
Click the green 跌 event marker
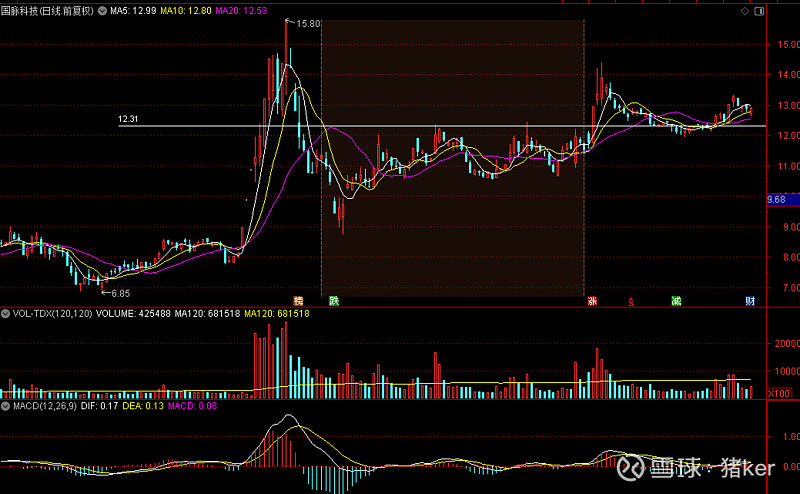[334, 301]
